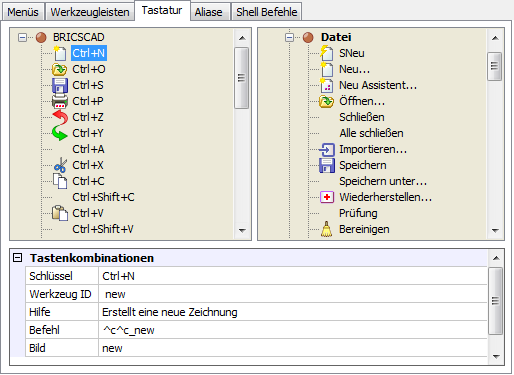The image size is (514, 375).
Task: Switch to the Werkzeugleisten tab
Action: tap(90, 12)
